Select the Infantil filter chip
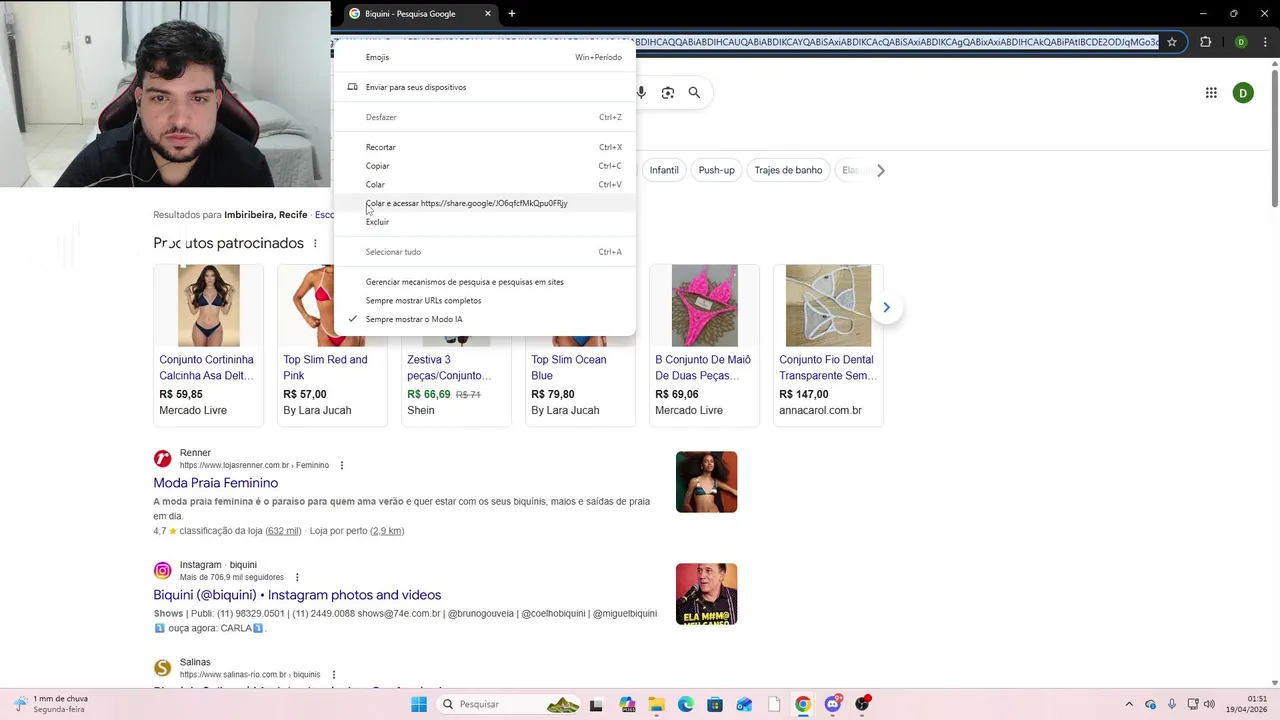Viewport: 1280px width, 720px height. [664, 170]
